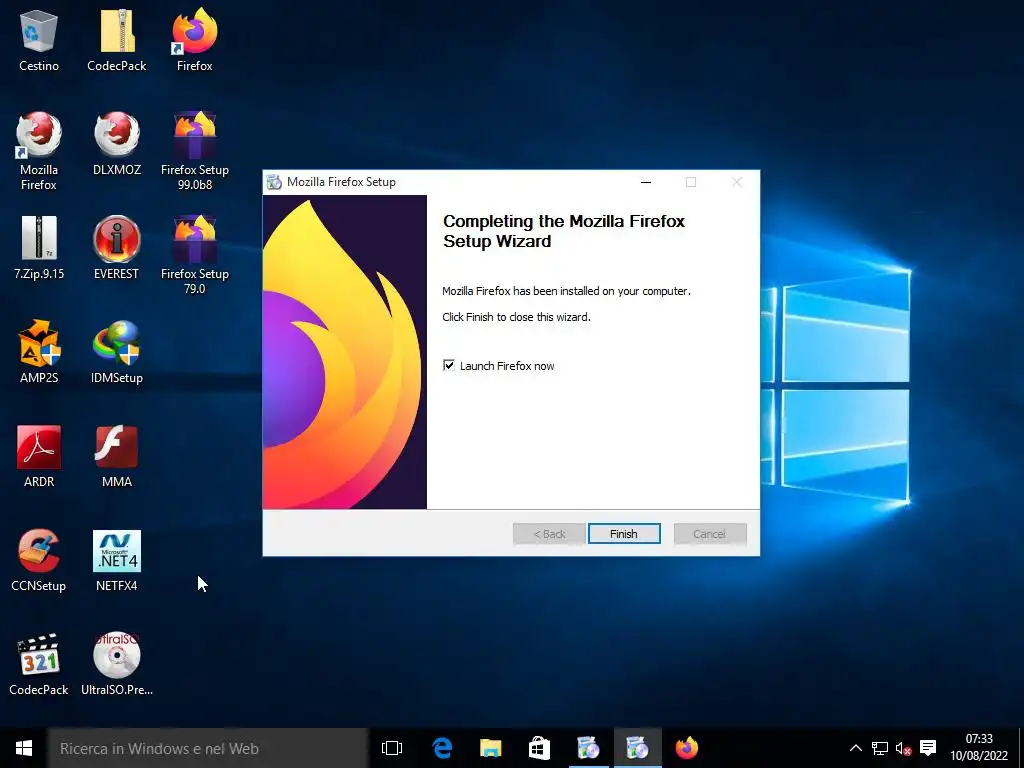Screen dimensions: 1024x768
Task: Switch to the active Firefox Setup taskbar item
Action: coord(637,748)
